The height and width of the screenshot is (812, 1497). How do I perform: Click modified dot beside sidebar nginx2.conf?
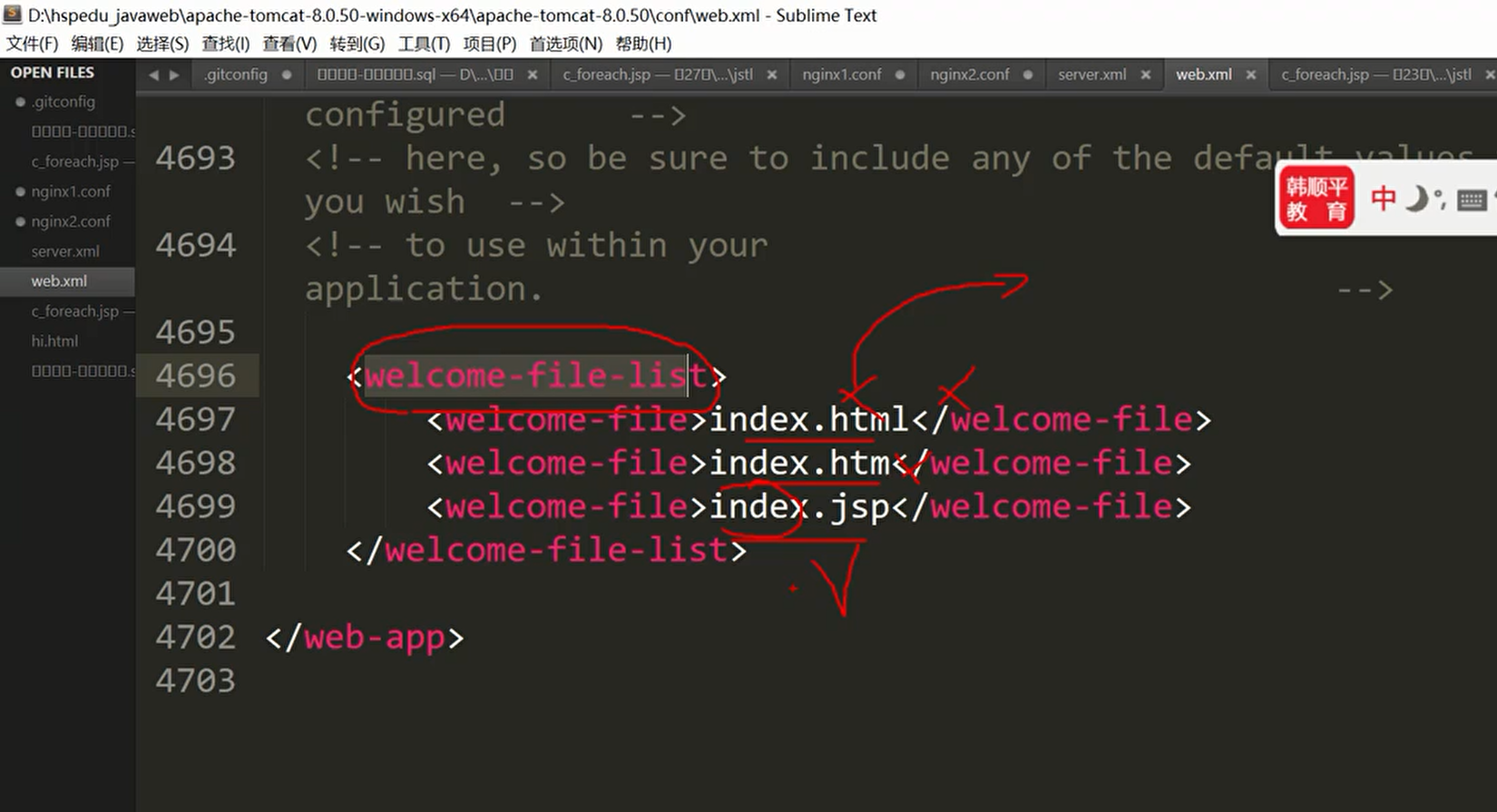pyautogui.click(x=20, y=221)
